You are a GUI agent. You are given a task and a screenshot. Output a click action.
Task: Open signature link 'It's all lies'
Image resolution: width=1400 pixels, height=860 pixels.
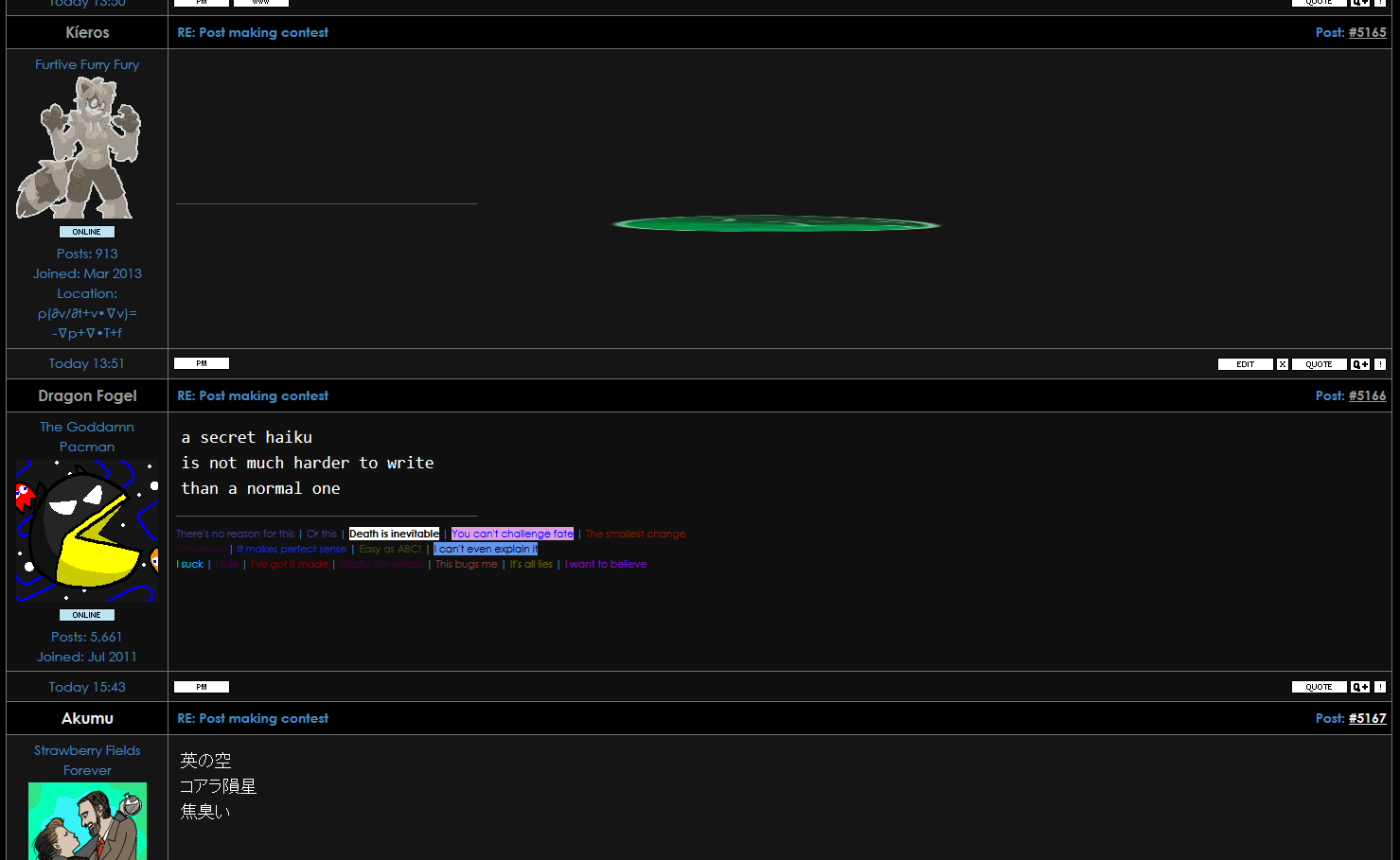[531, 564]
